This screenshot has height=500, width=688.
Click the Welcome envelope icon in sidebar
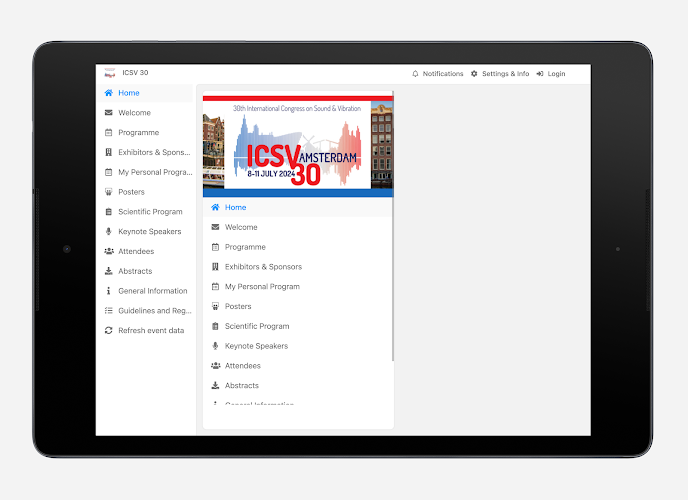coord(108,113)
